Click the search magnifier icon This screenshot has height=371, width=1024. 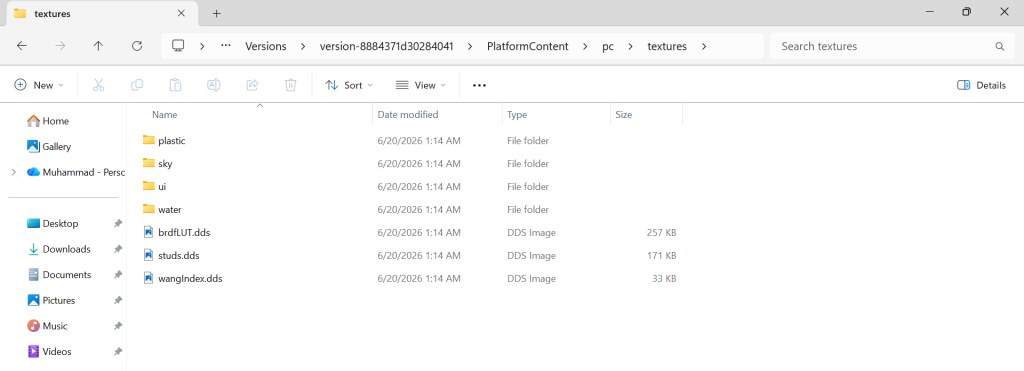[x=999, y=46]
